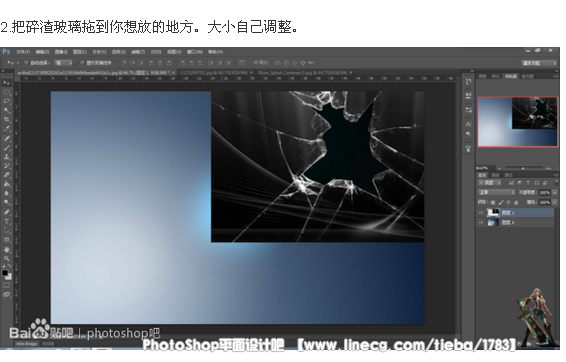
Task: Select the Spot Healing Brush tool
Action: pyautogui.click(x=6, y=139)
